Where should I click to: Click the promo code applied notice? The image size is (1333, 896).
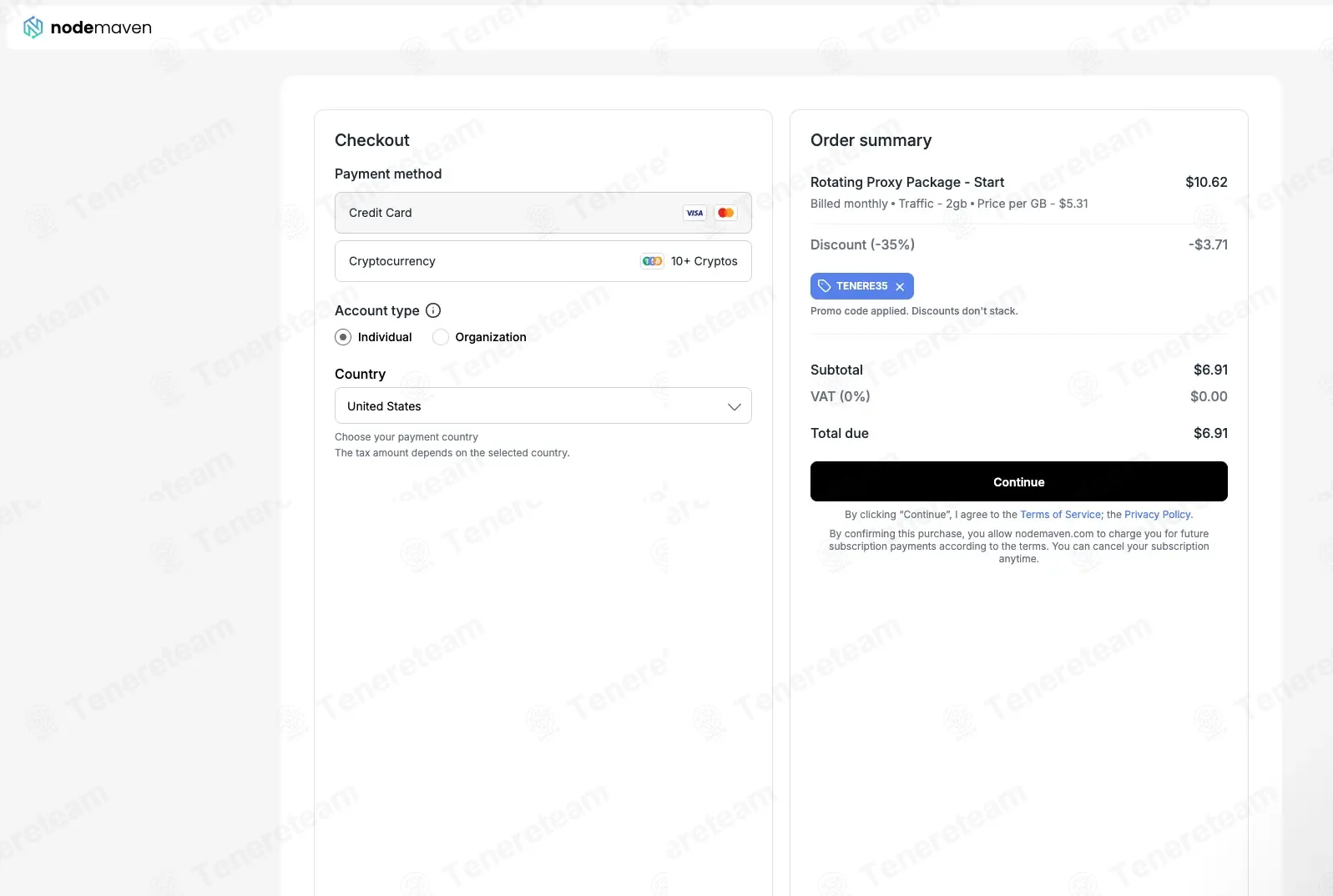pyautogui.click(x=914, y=311)
